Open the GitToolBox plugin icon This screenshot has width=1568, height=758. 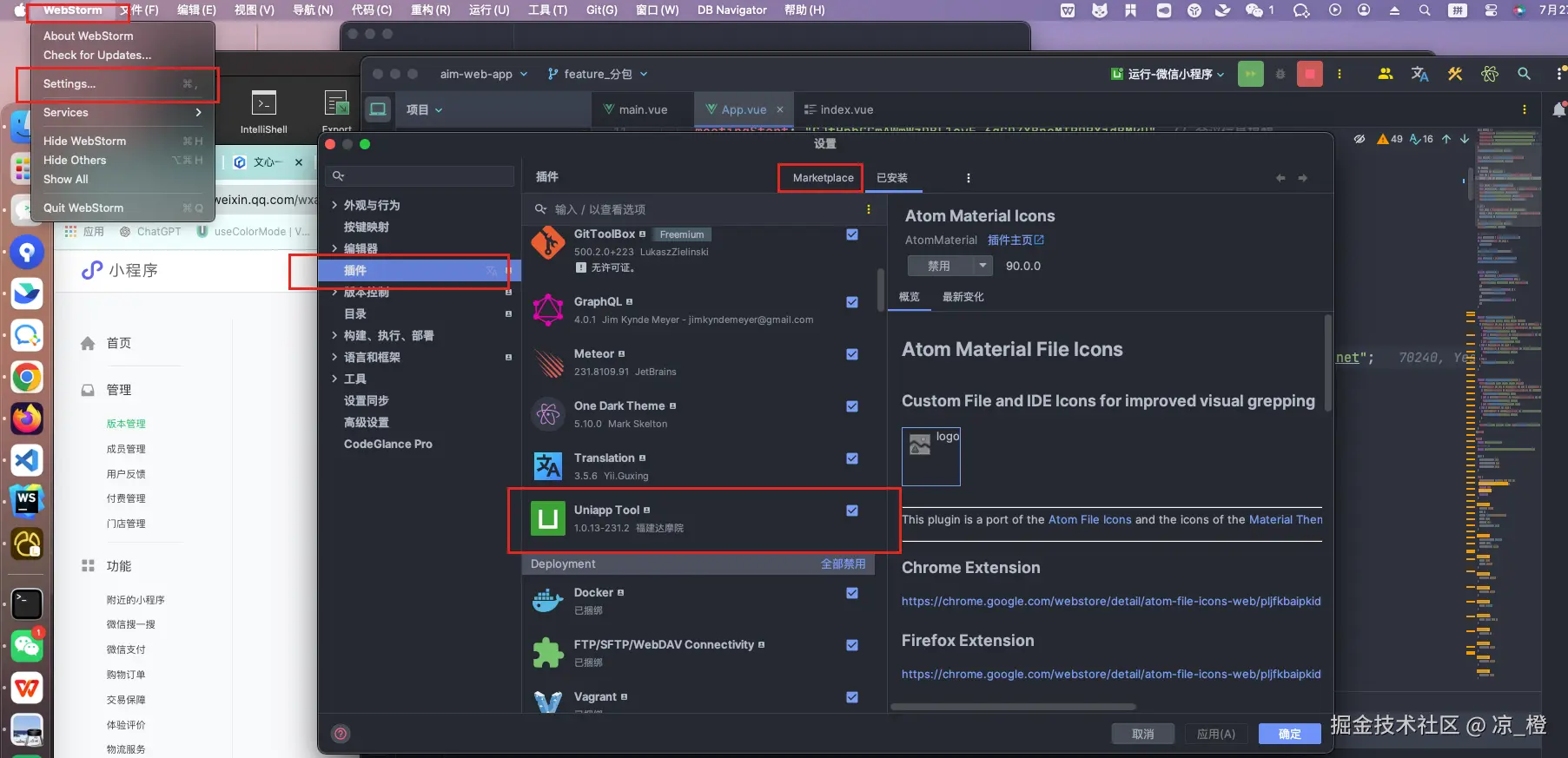point(548,243)
